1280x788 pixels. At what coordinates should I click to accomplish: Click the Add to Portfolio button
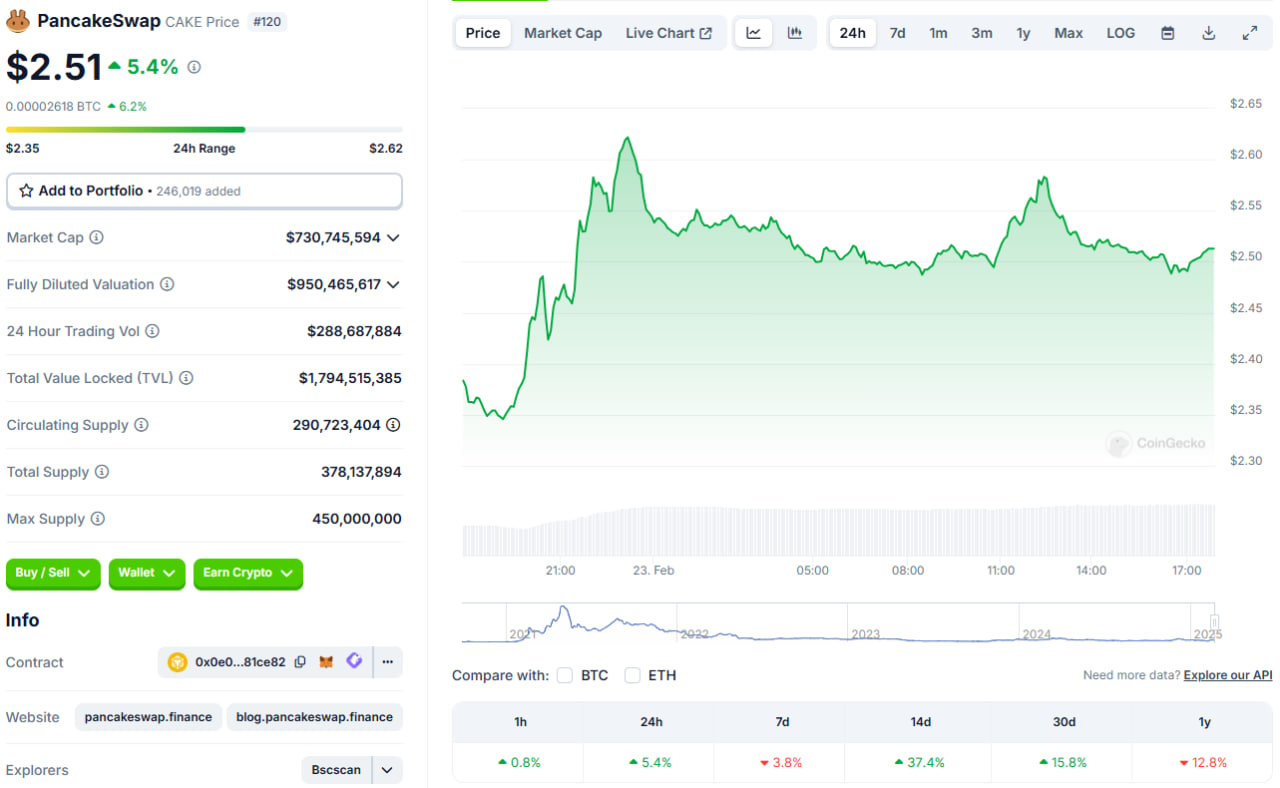click(204, 191)
